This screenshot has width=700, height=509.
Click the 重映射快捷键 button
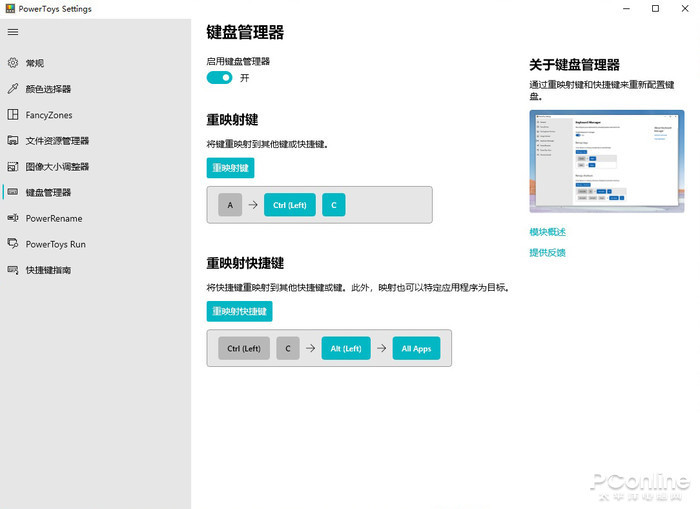(x=239, y=311)
